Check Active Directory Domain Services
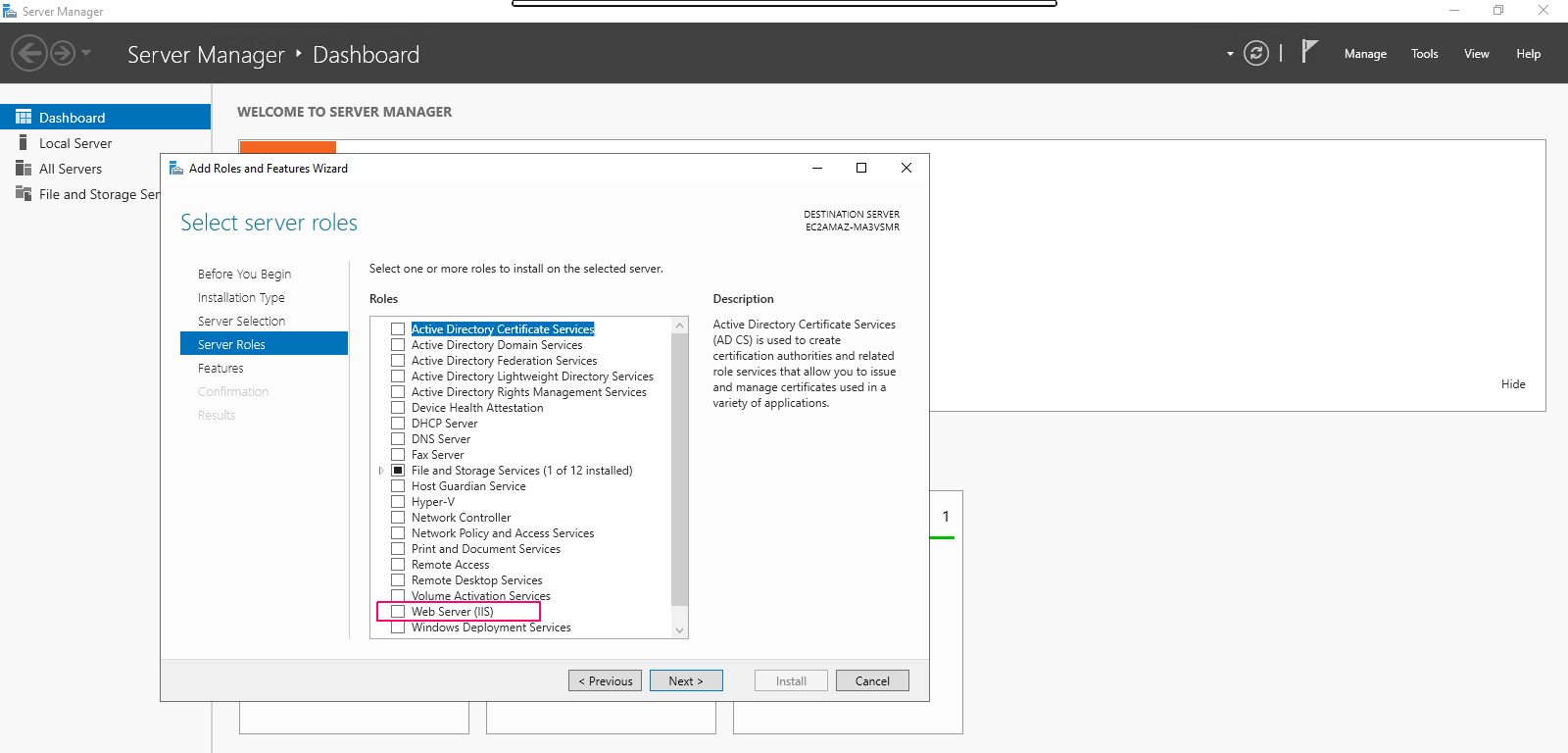Screen dimensions: 1568x753 398,345
